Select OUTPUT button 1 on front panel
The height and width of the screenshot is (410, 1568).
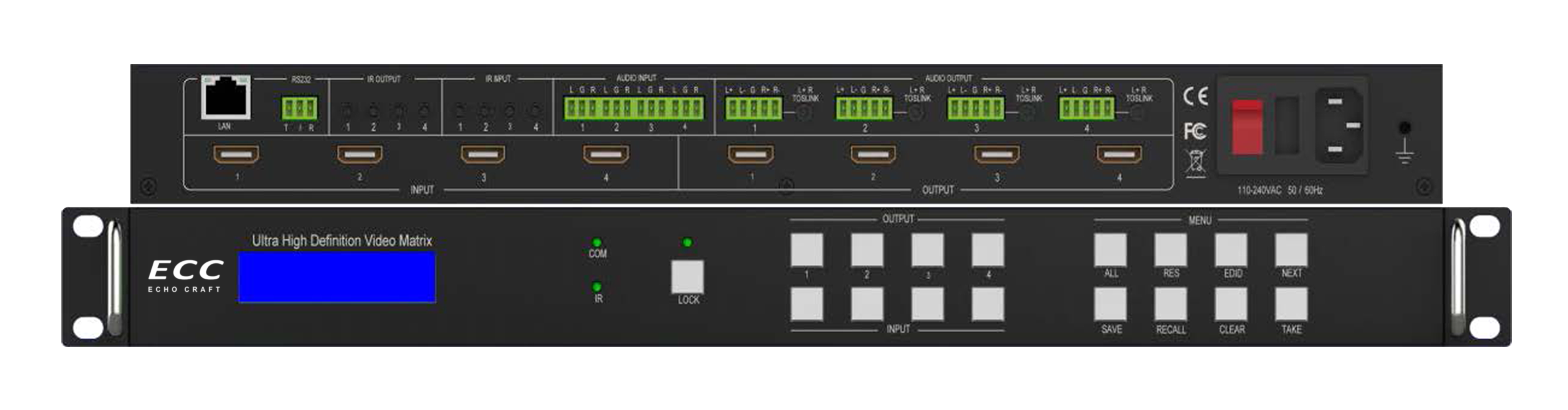806,249
